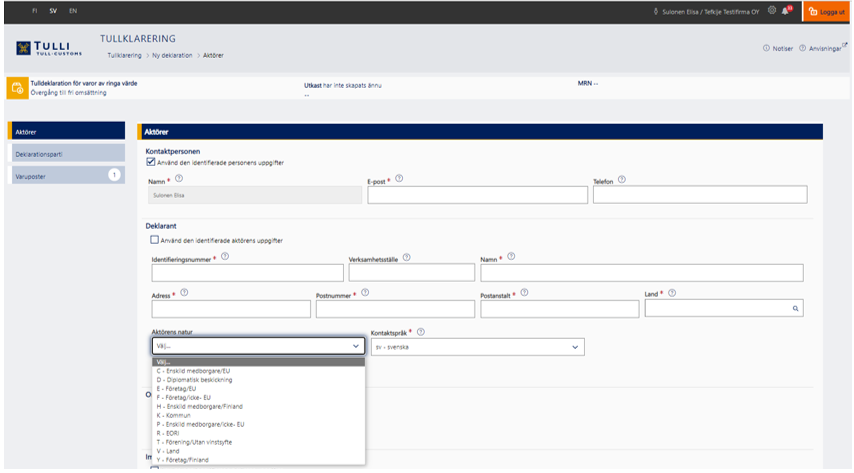
Task: Check 'Använd den identifierade aktörens uppgifter' checkbox
Action: point(154,240)
